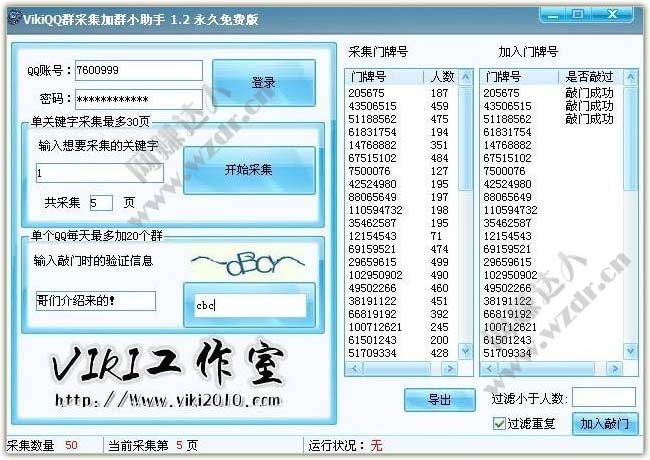Click scroll-up arrow of the collection list

pos(466,77)
